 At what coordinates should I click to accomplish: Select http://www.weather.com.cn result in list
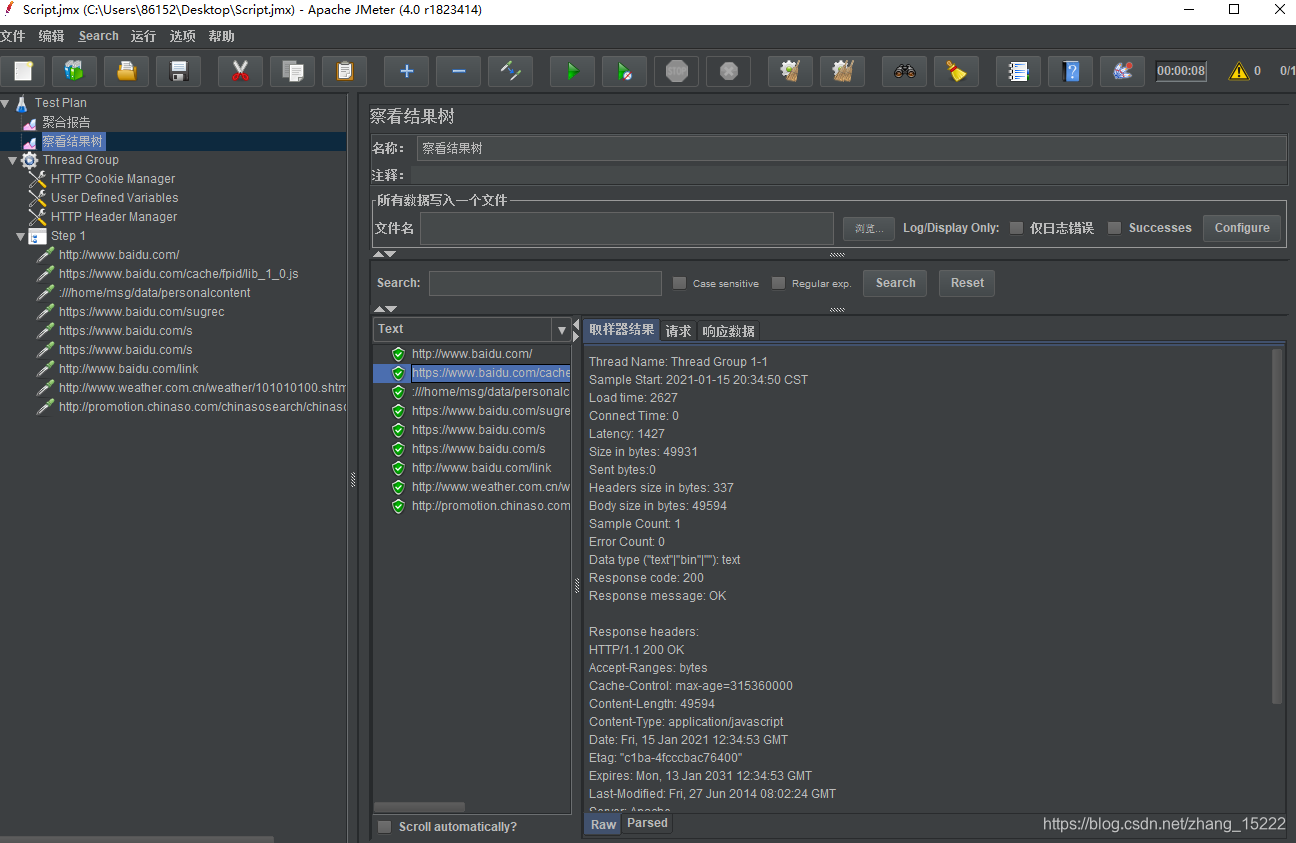point(491,487)
